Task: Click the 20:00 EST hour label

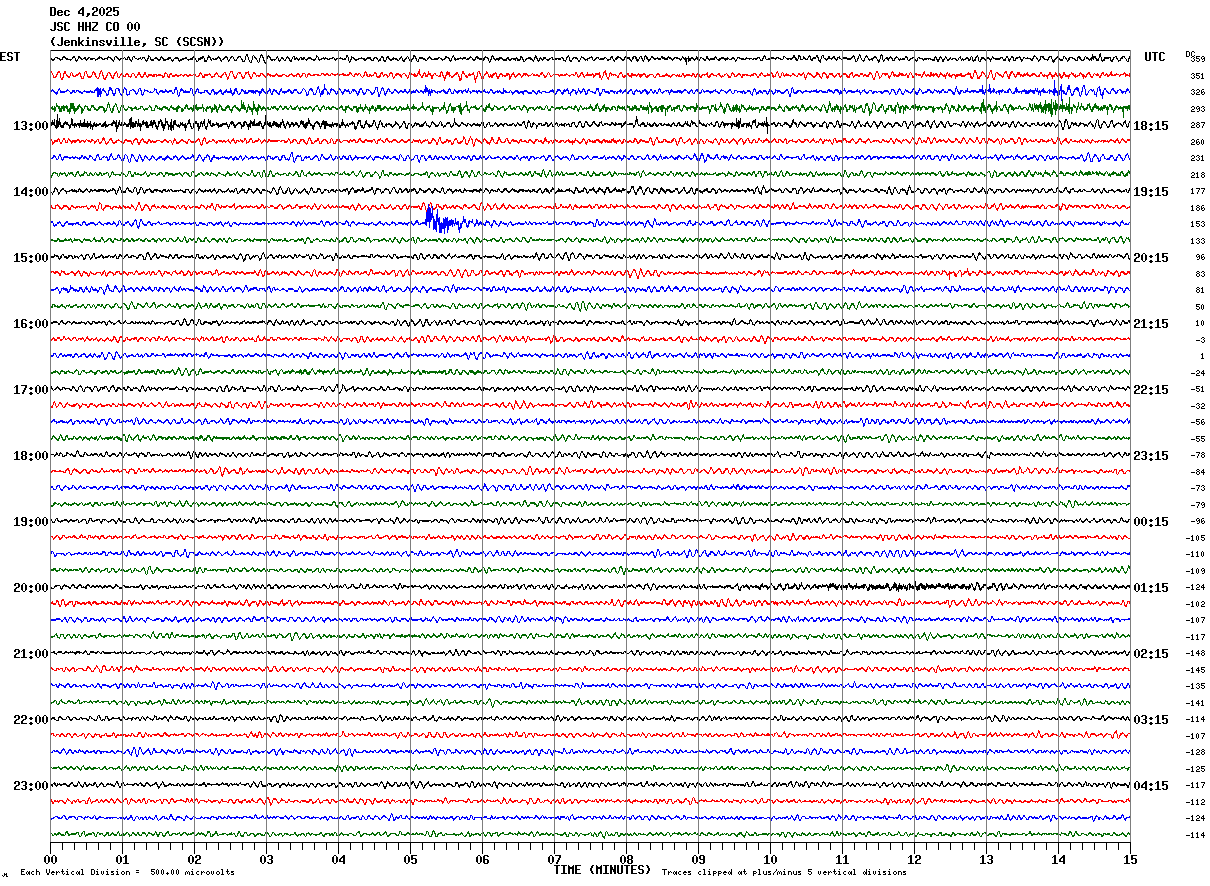Action: (30, 588)
